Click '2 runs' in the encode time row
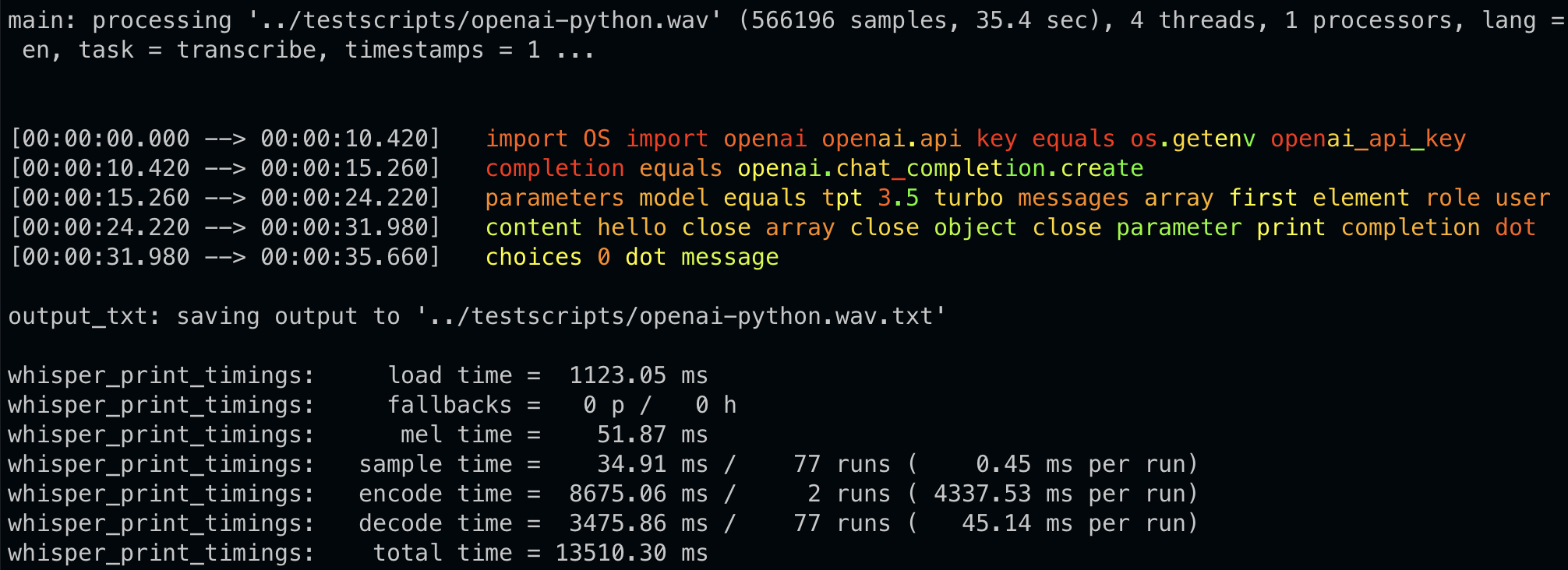The height and width of the screenshot is (570, 1568). pyautogui.click(x=849, y=494)
